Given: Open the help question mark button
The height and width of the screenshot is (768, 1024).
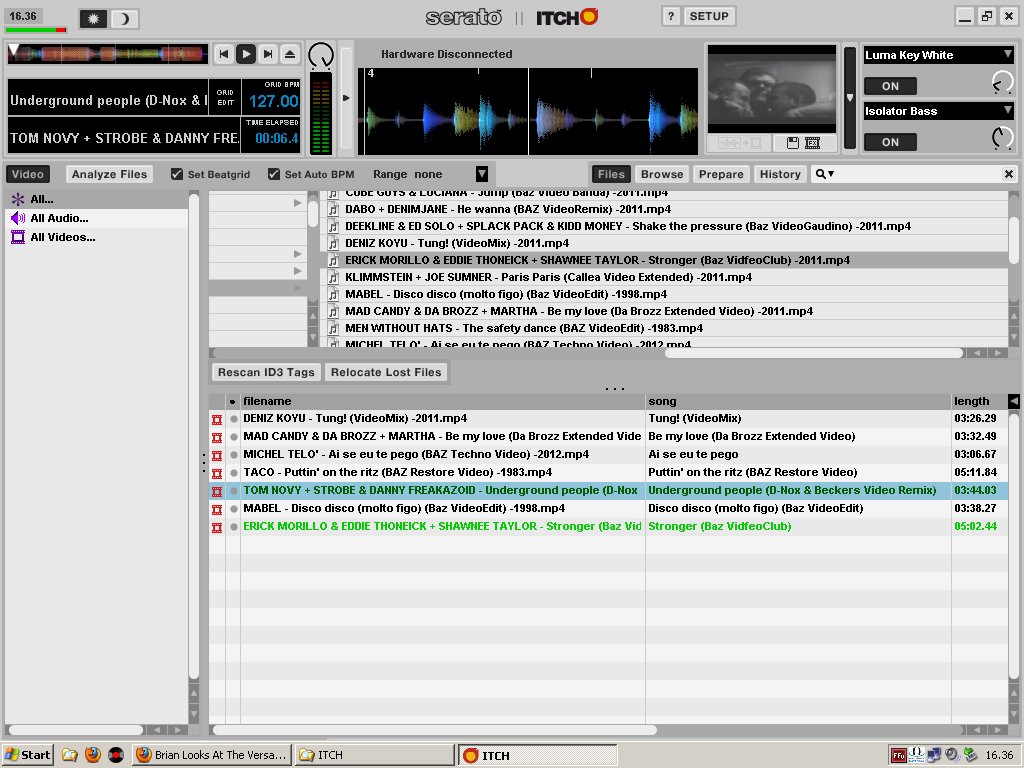Looking at the screenshot, I should pos(671,16).
